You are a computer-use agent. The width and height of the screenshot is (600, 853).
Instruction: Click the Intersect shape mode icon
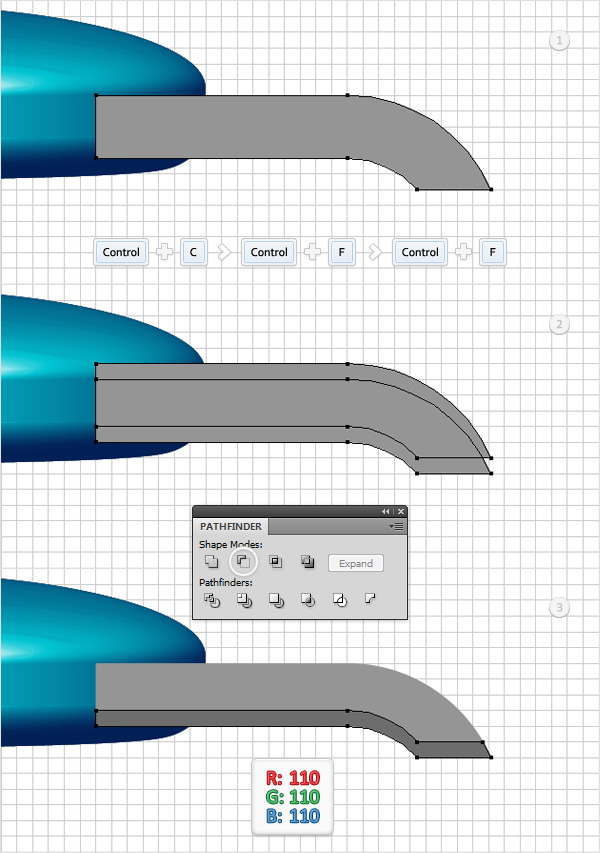pos(276,561)
